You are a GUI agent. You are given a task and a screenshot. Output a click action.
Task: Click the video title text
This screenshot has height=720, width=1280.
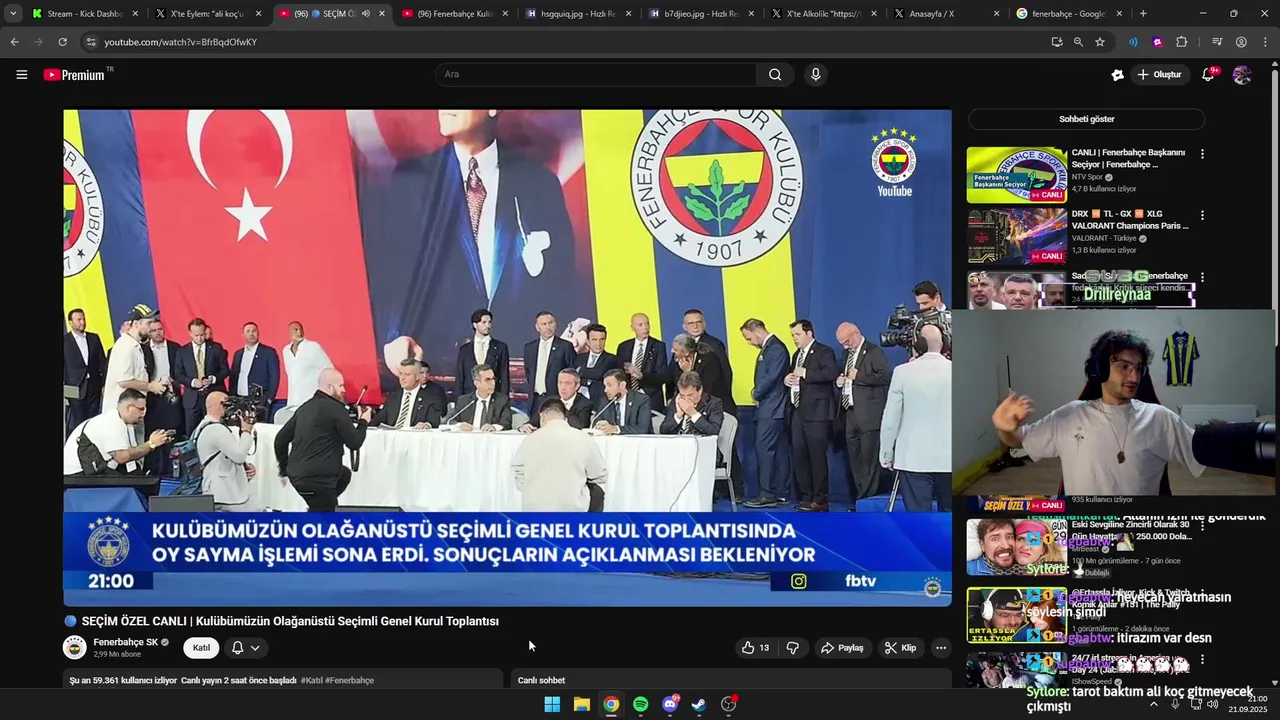point(290,621)
